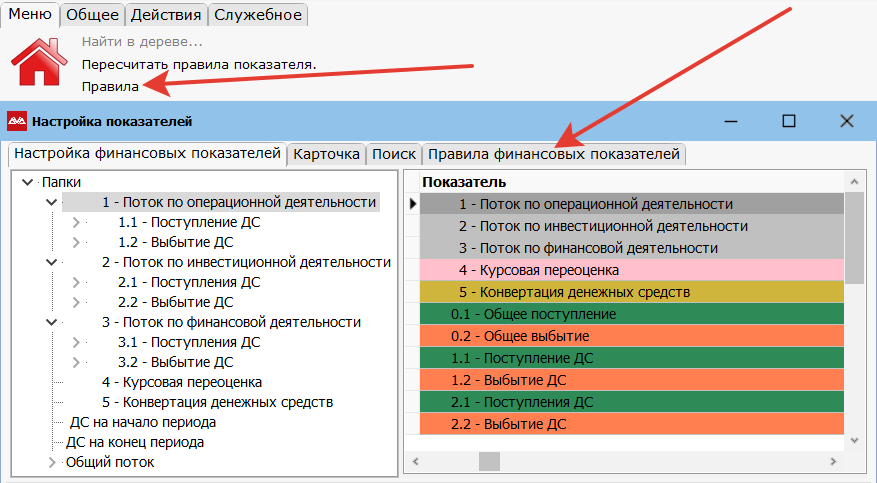Click the grid horizontal scrollbar left arrow
Screen dimensions: 877x483
click(416, 461)
